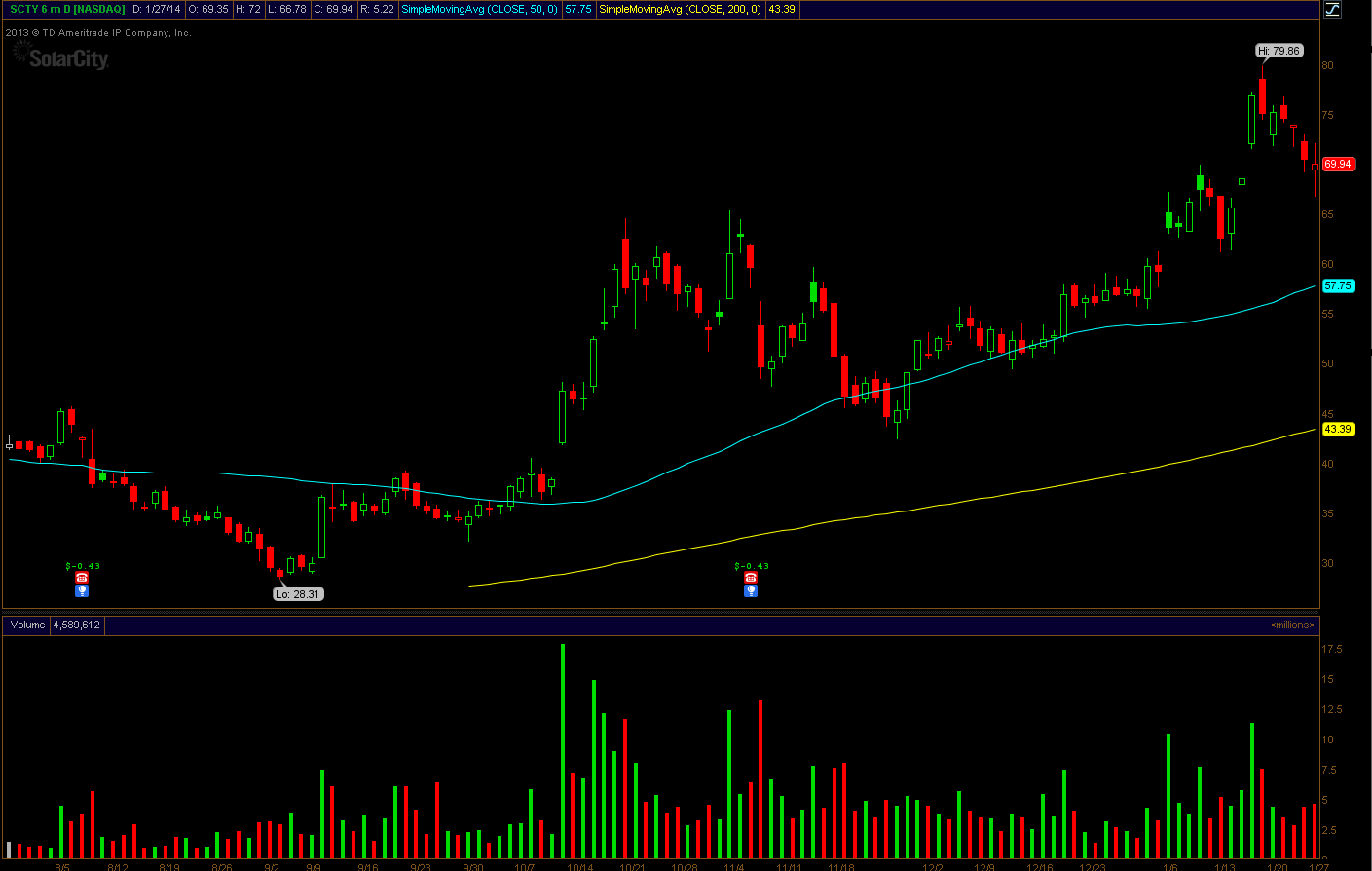This screenshot has width=1372, height=871.
Task: Click the millions volume unit label
Action: point(1292,625)
